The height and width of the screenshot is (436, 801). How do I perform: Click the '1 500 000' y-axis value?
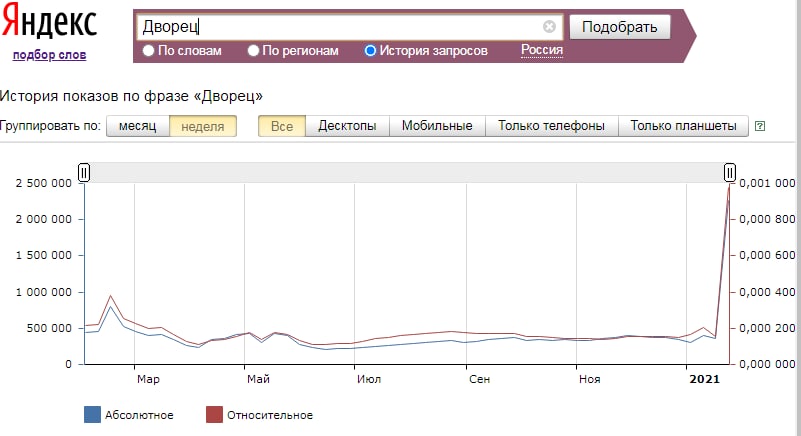click(x=44, y=256)
